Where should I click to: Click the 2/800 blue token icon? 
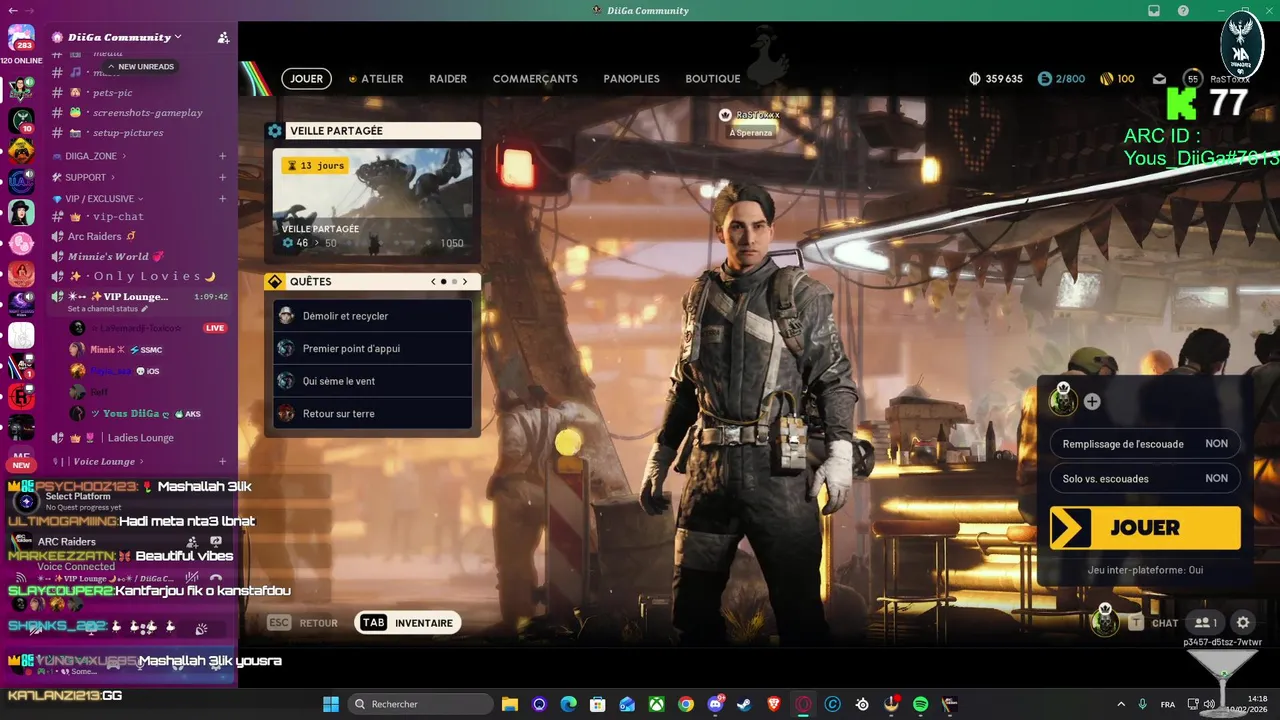pos(1045,79)
